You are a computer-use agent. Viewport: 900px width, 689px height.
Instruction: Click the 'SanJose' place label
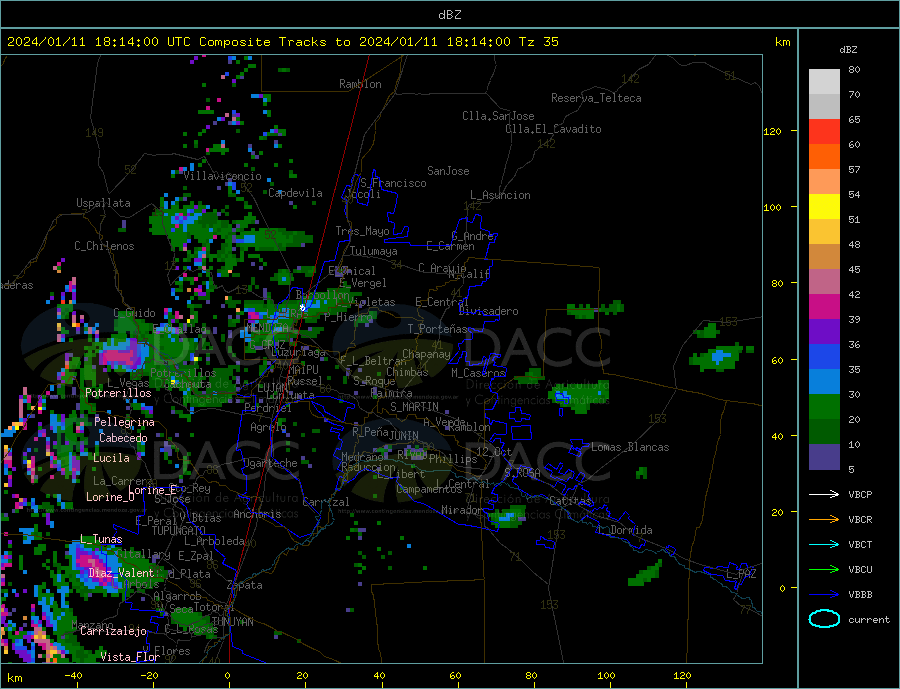pos(448,171)
